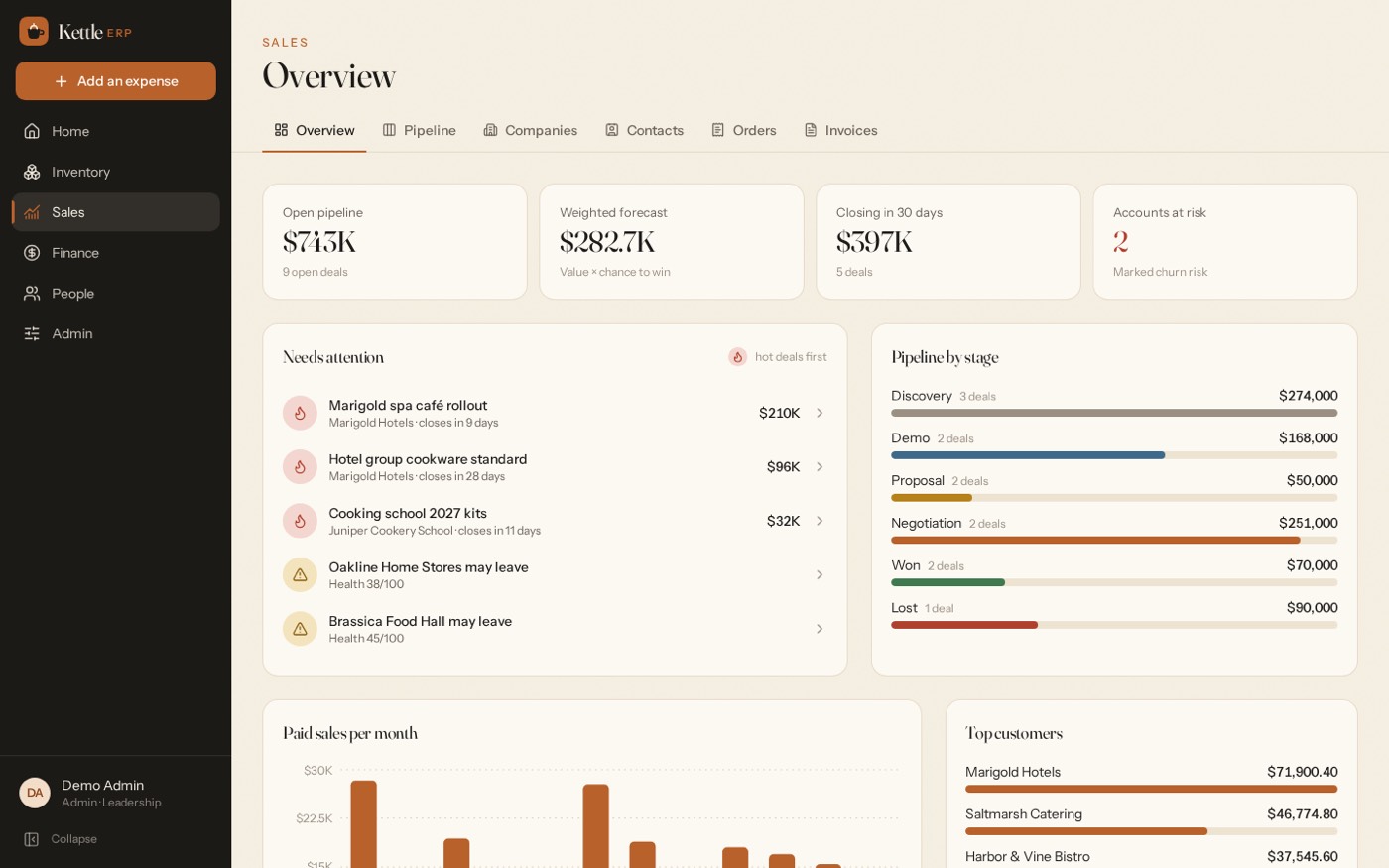Viewport: 1389px width, 868px height.
Task: Open chevron for Brassica Food Hall may leave
Action: (x=820, y=629)
